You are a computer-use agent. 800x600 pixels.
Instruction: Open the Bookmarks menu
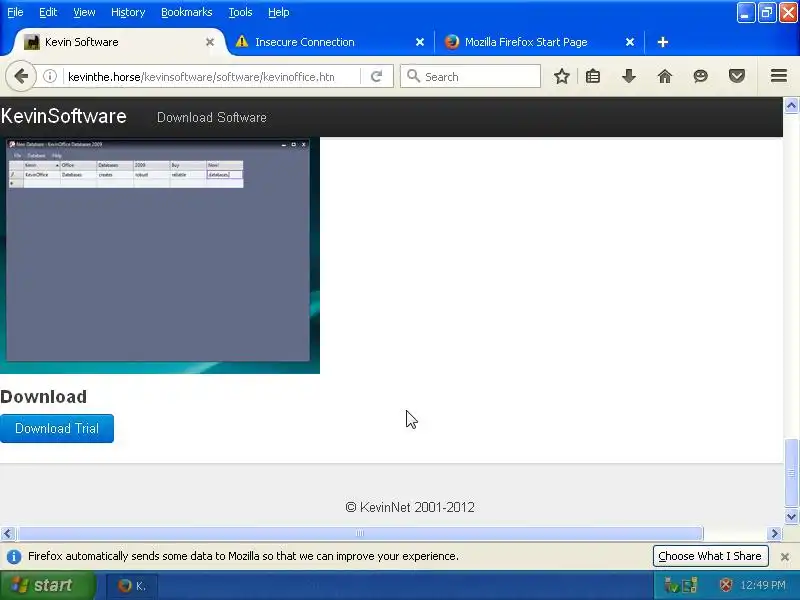(x=187, y=12)
